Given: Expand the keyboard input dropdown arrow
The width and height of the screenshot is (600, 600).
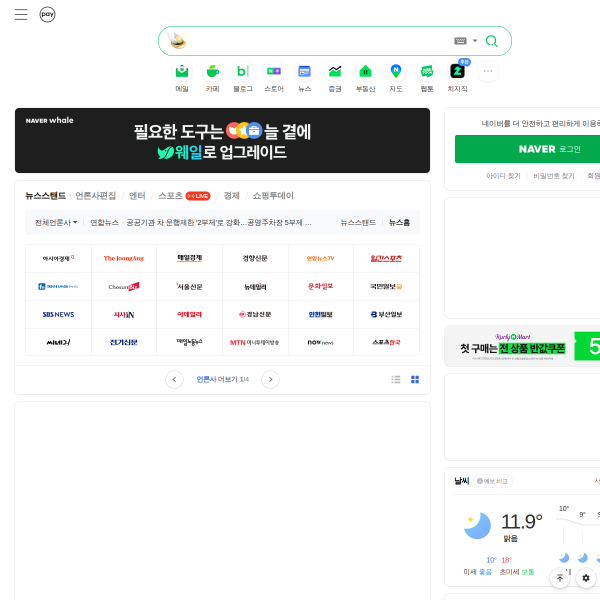Looking at the screenshot, I should pyautogui.click(x=475, y=41).
